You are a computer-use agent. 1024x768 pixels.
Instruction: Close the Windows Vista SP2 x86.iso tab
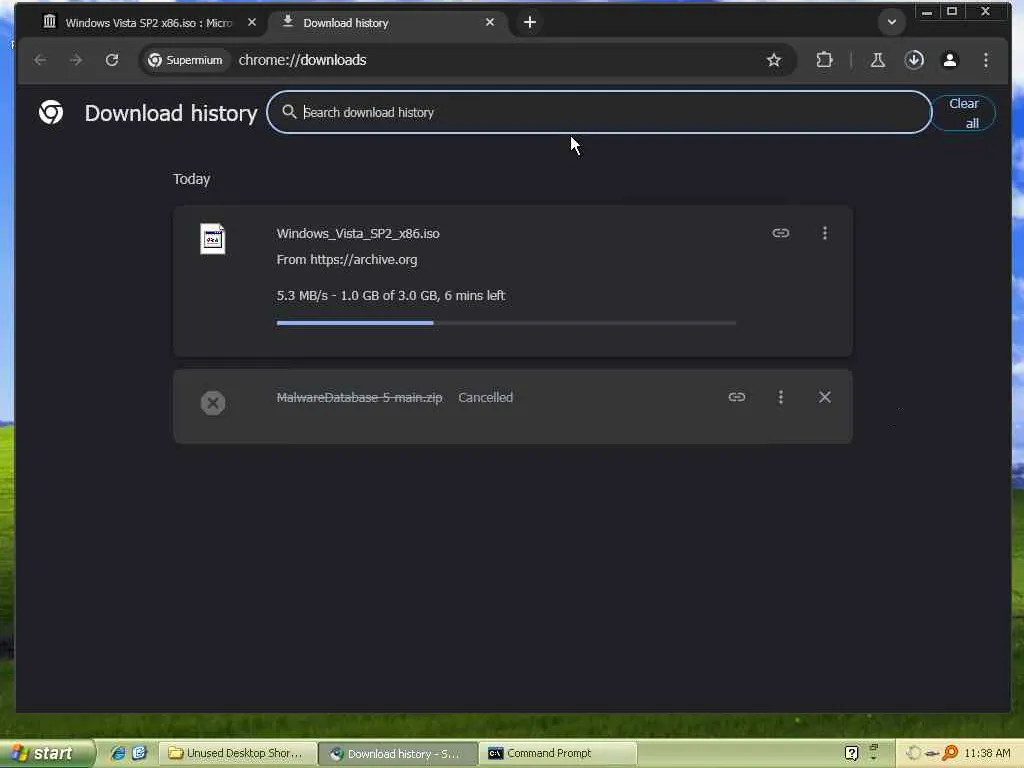[x=251, y=22]
